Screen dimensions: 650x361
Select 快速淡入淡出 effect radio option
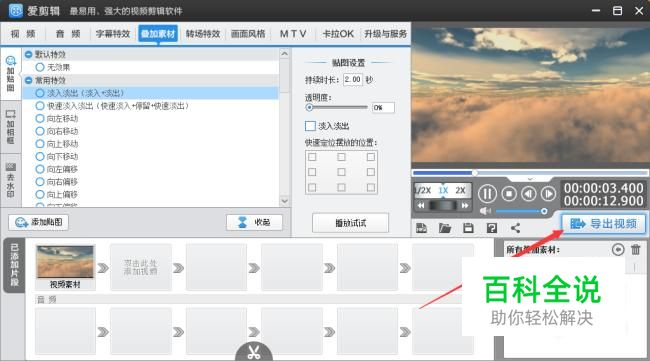point(40,106)
